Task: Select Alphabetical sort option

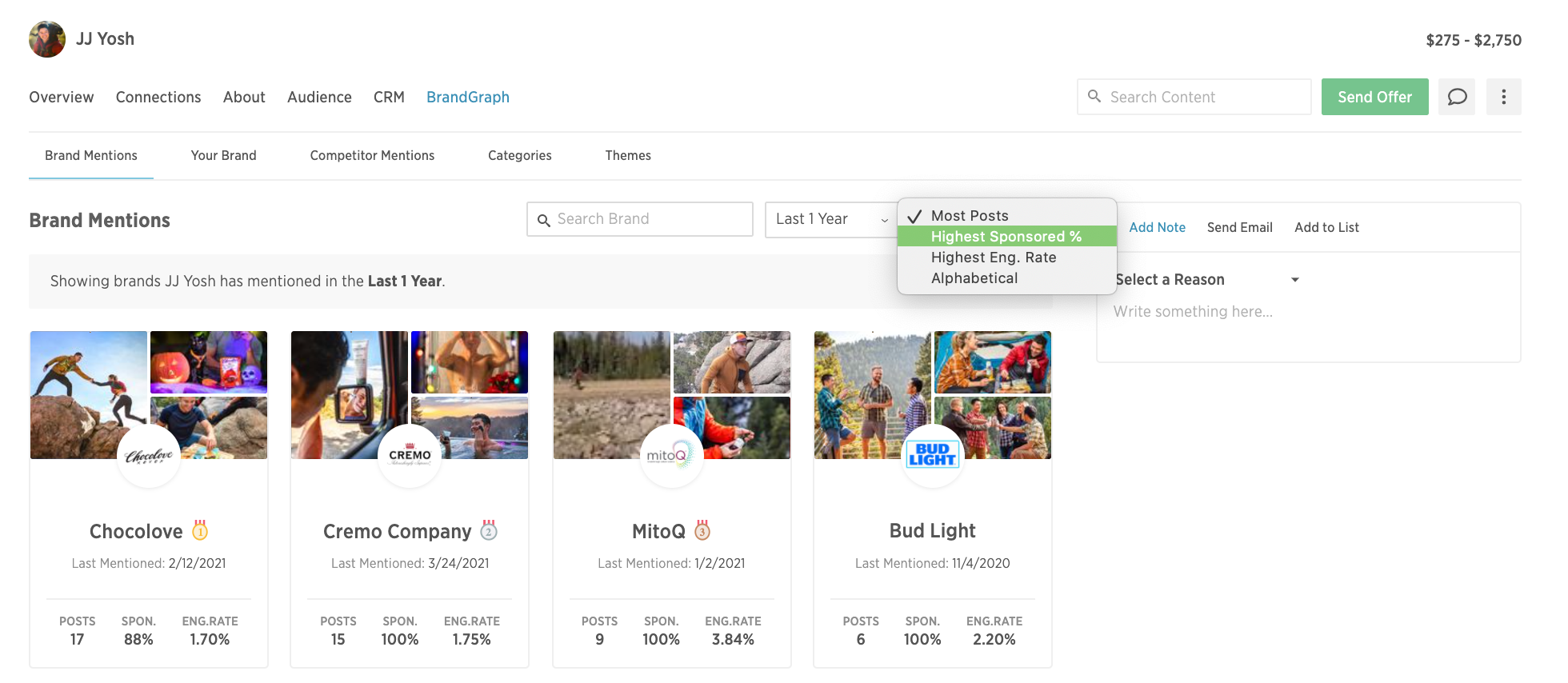Action: coord(1007,278)
